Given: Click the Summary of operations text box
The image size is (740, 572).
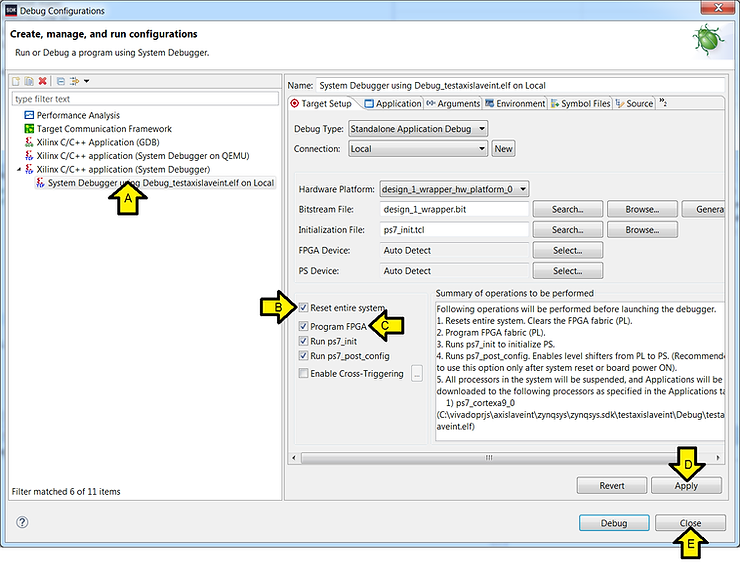Looking at the screenshot, I should 580,371.
